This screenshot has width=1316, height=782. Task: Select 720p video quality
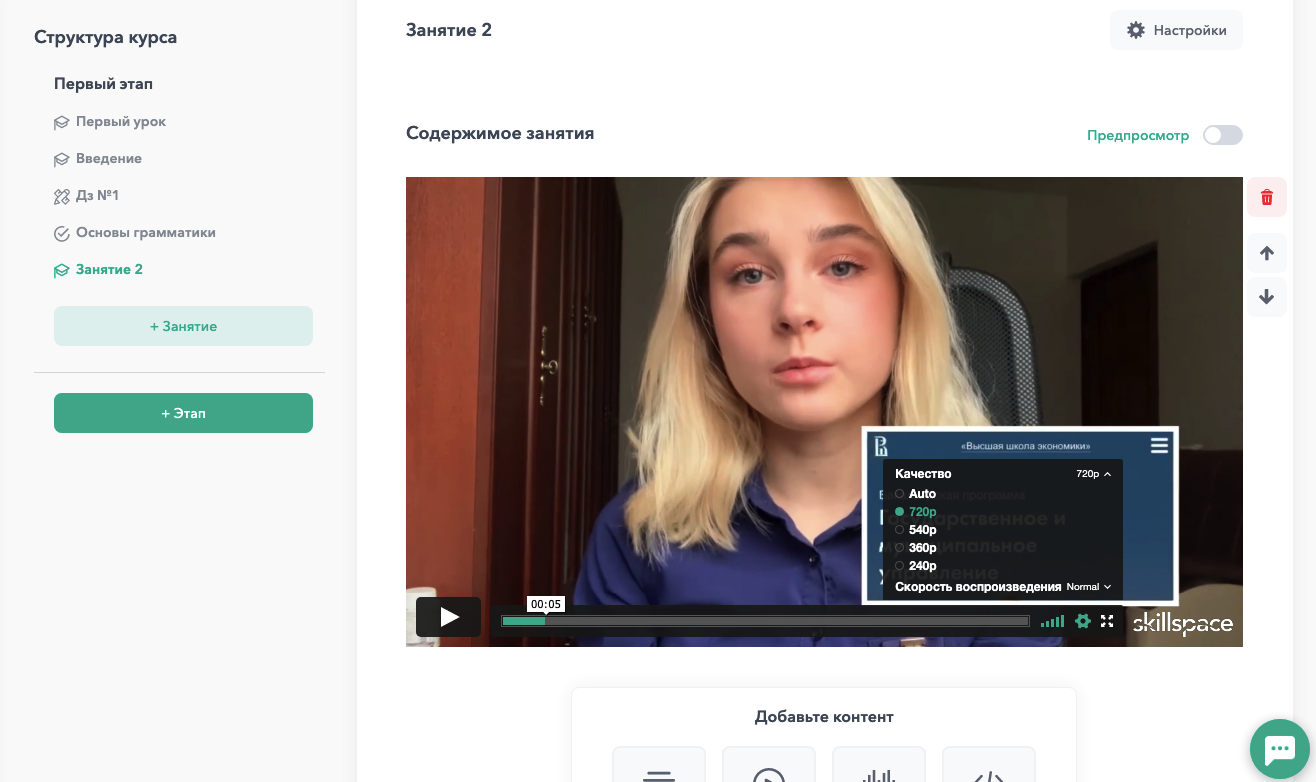coord(916,512)
